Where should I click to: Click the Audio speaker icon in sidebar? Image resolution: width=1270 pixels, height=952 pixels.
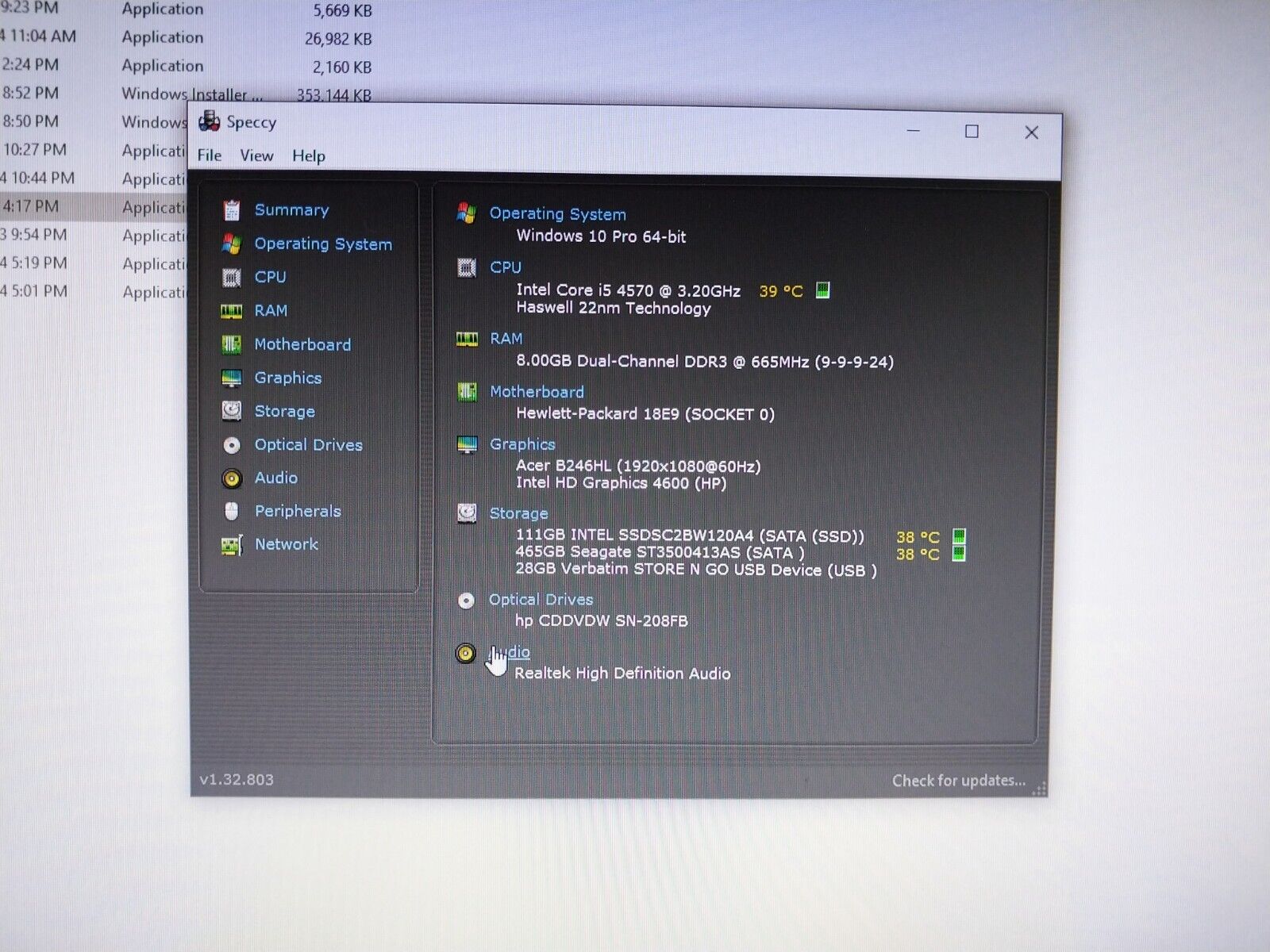pyautogui.click(x=231, y=478)
